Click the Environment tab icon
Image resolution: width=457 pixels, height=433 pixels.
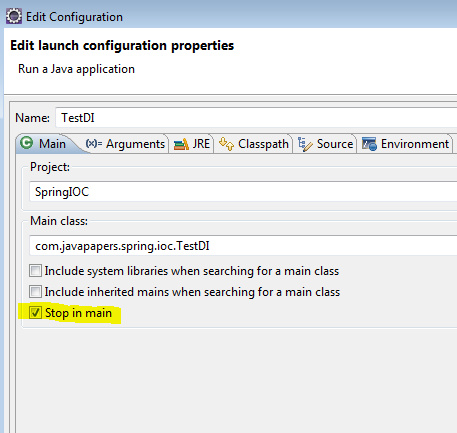[369, 144]
